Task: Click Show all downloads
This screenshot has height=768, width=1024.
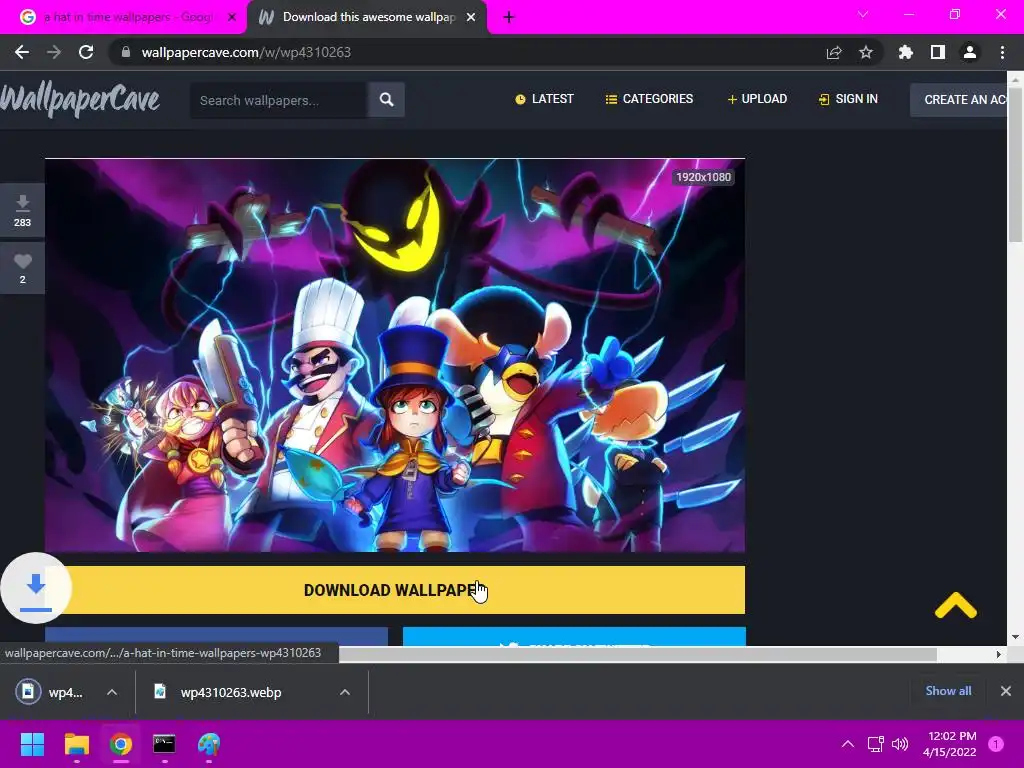Action: (x=948, y=691)
